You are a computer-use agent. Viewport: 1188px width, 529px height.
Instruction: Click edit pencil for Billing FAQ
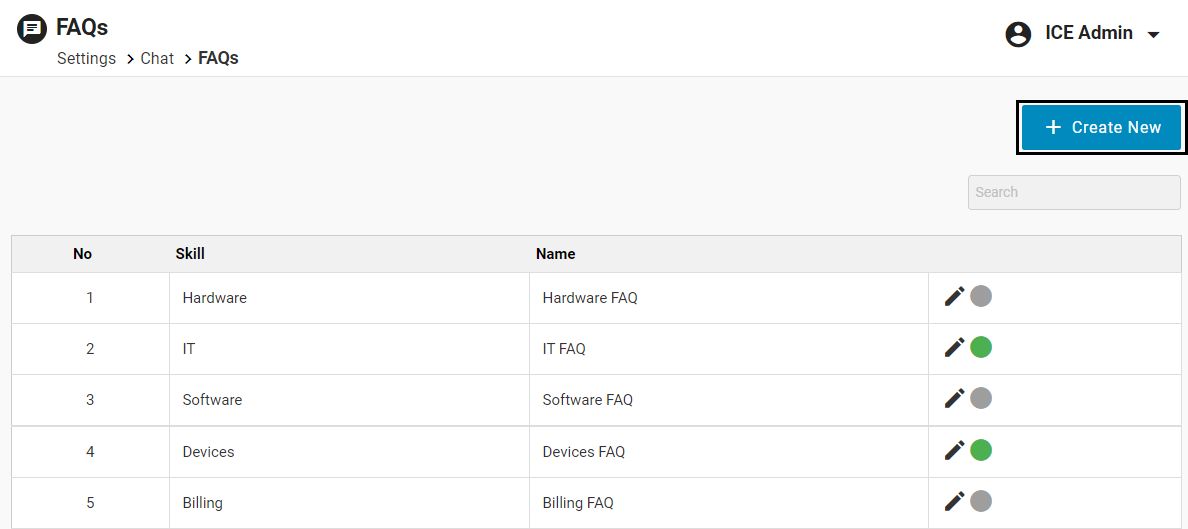coord(954,501)
